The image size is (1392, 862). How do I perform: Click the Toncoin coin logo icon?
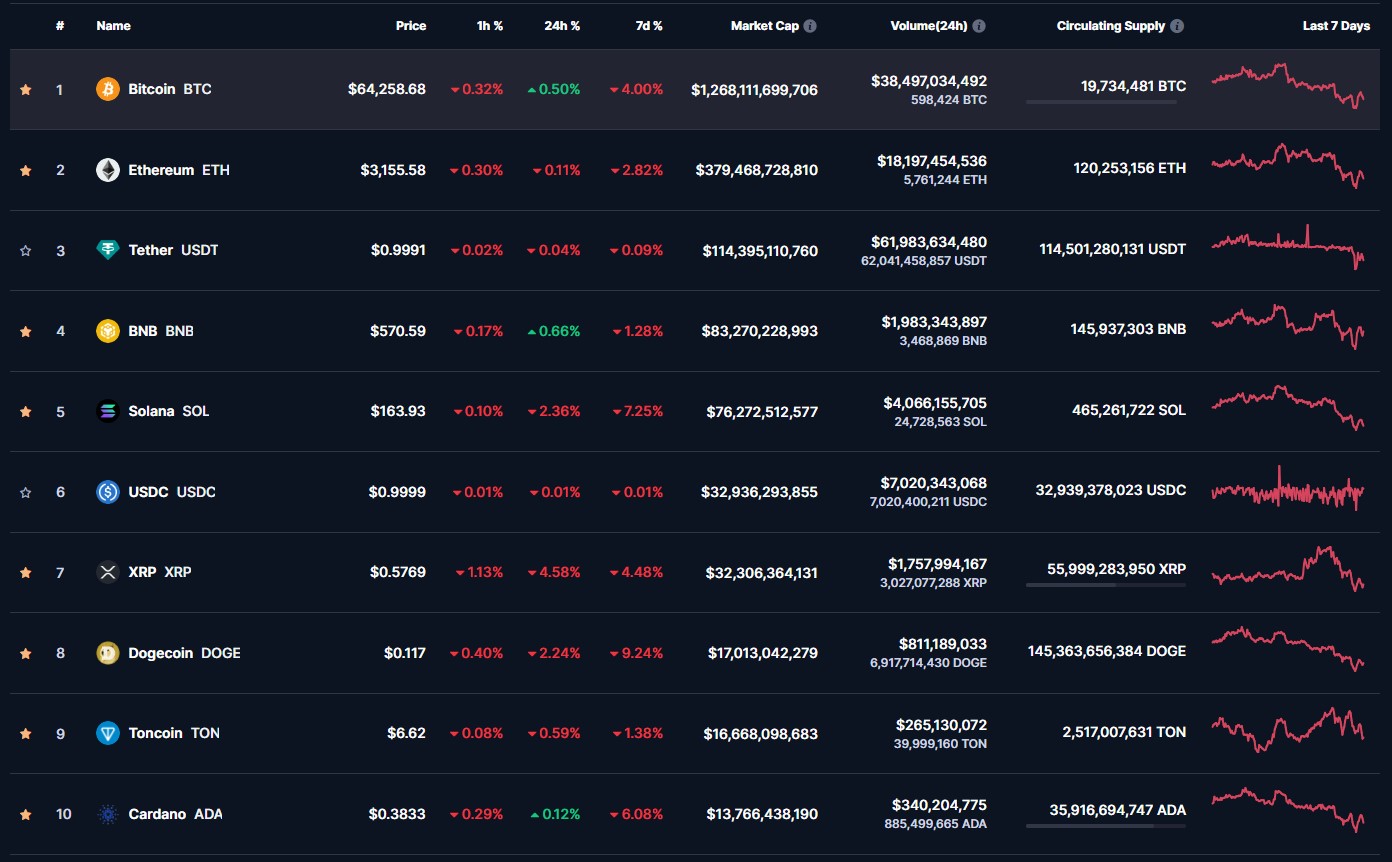[x=107, y=733]
